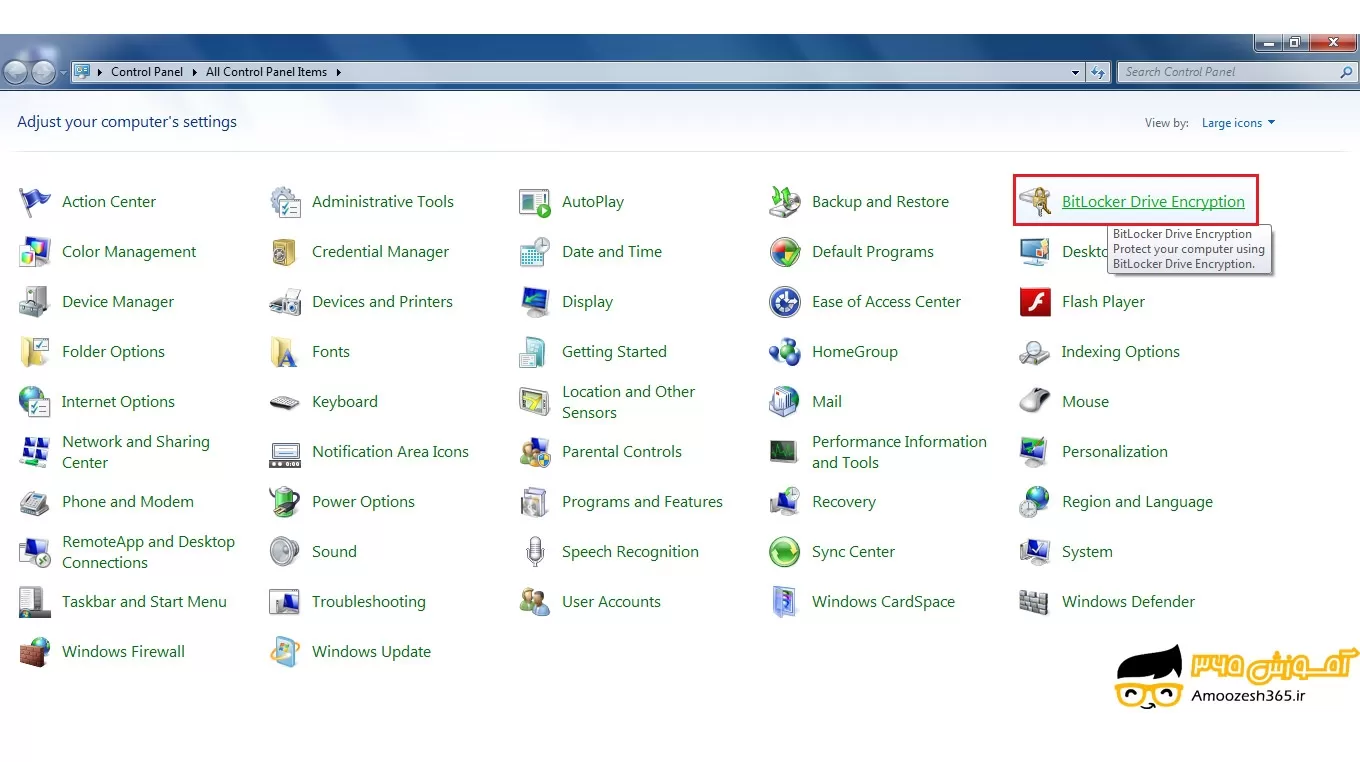Screen dimensions: 1360x762
Task: Open the Display monitor icon
Action: (535, 302)
